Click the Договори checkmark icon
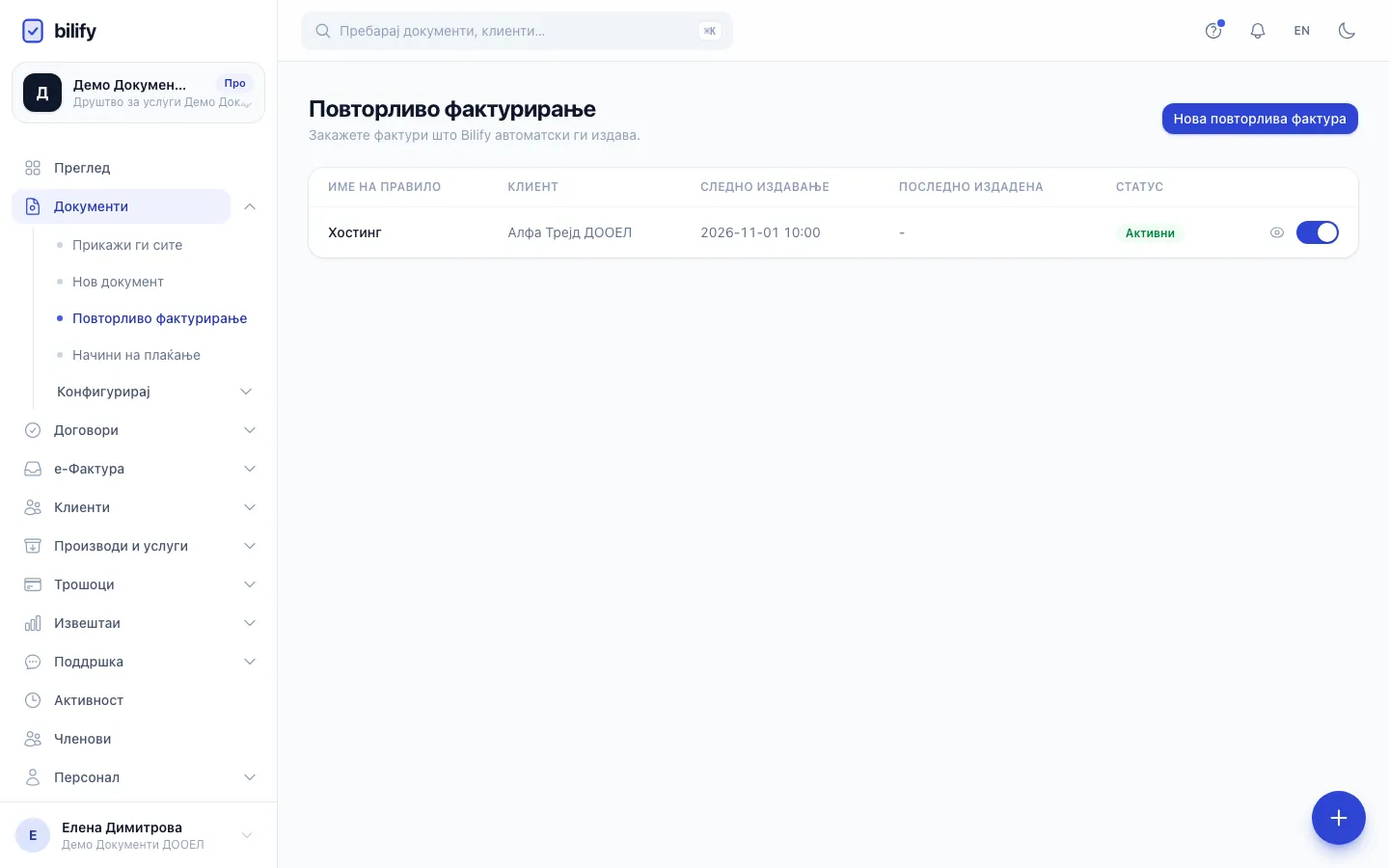 33,430
